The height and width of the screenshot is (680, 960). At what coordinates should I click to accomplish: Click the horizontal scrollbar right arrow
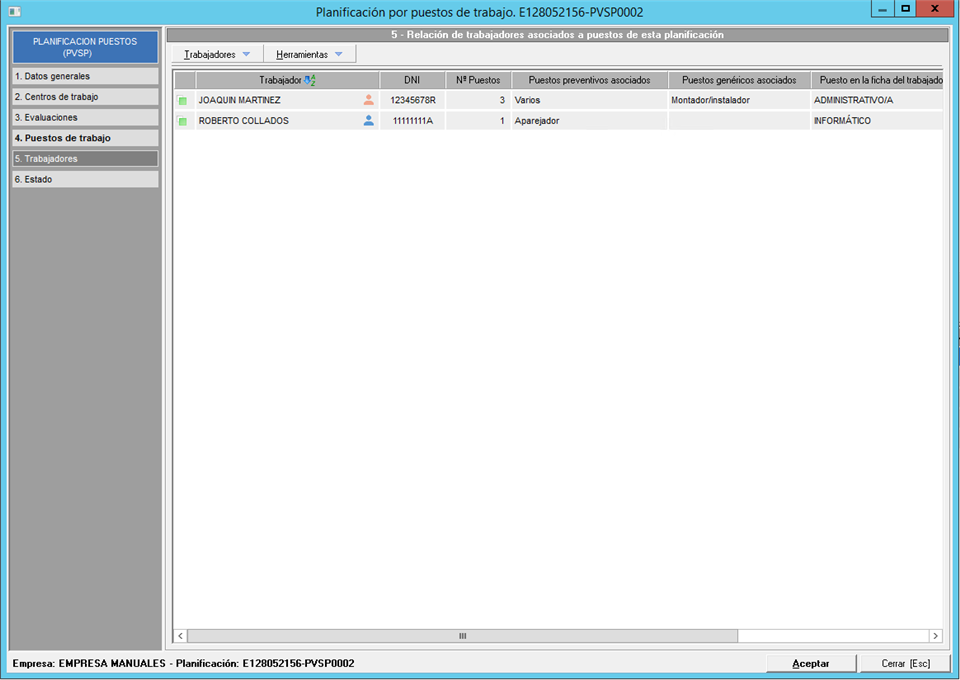(935, 636)
